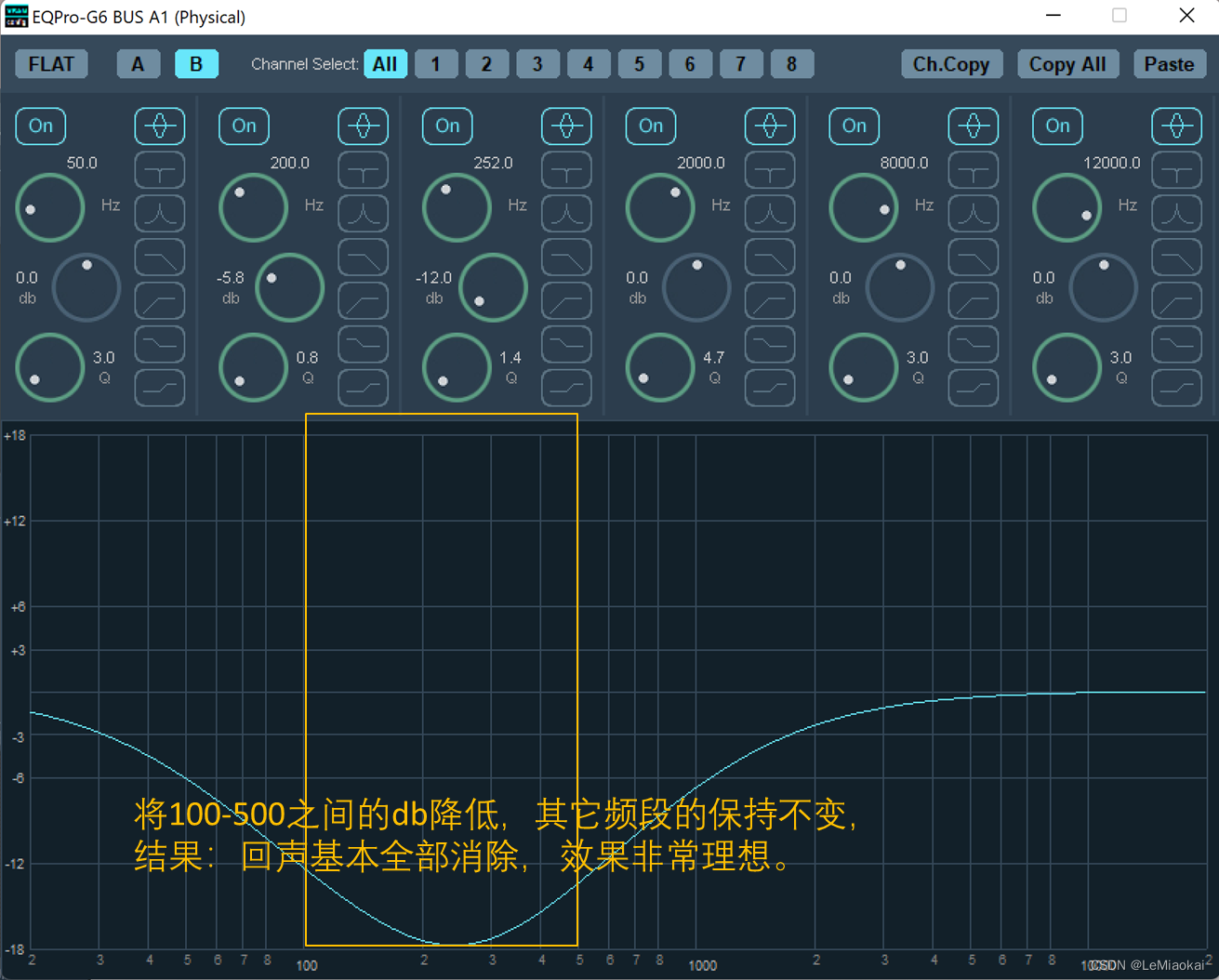Switch to channel 4
The height and width of the screenshot is (980, 1219).
tap(588, 64)
